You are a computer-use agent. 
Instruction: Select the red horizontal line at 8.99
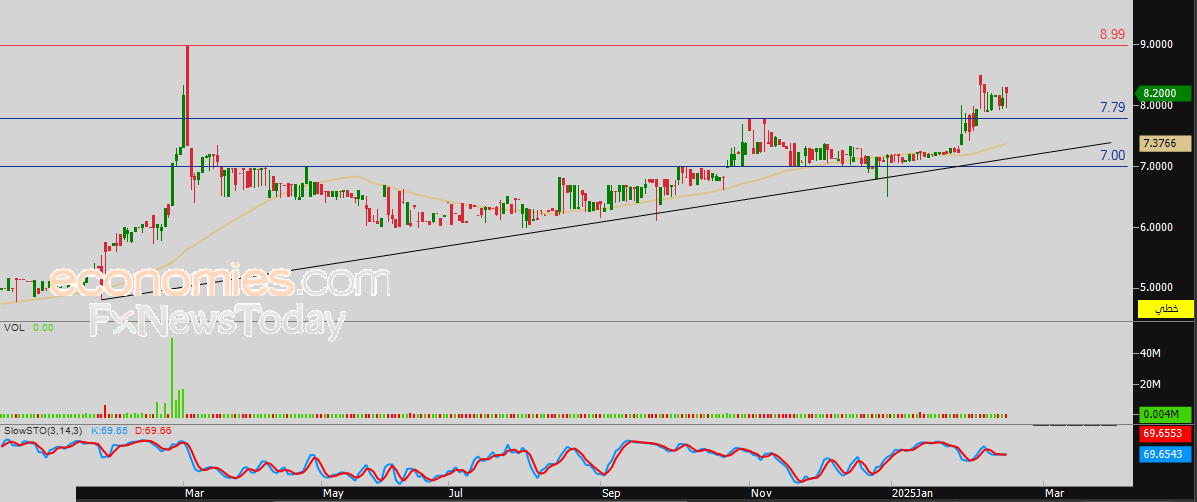click(x=563, y=46)
